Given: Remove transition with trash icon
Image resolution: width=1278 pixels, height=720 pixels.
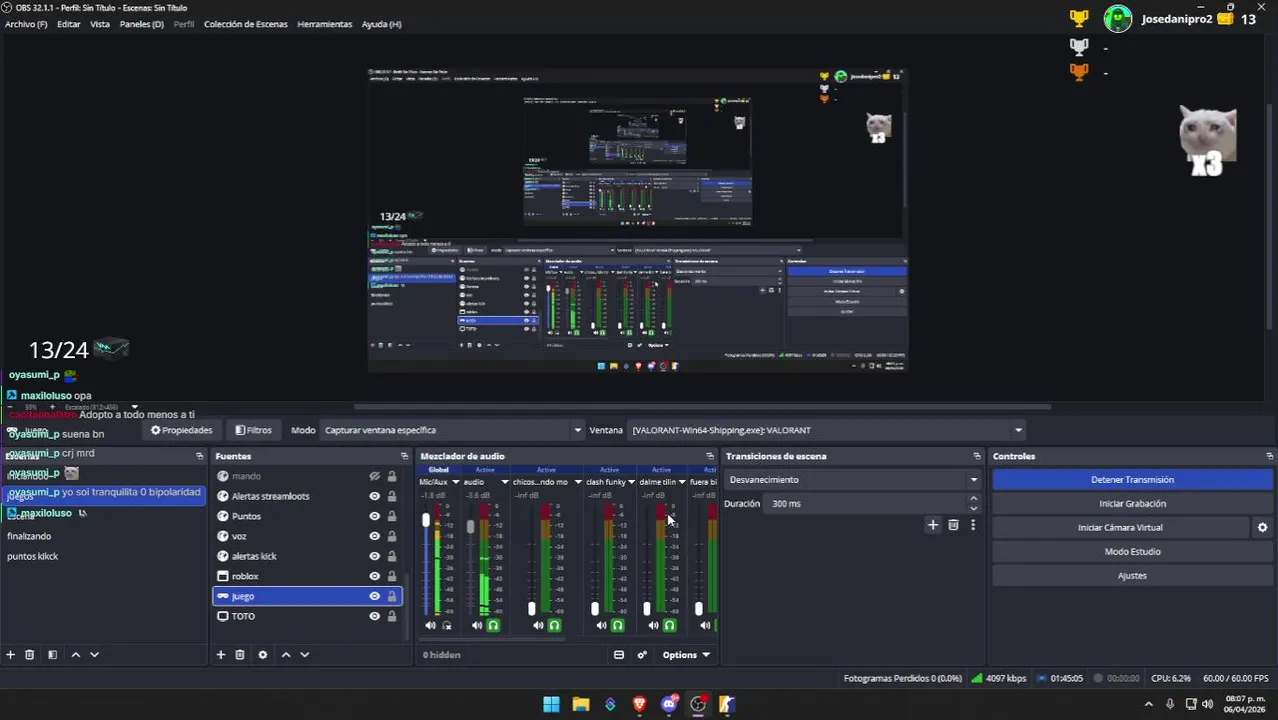Looking at the screenshot, I should click(x=953, y=525).
